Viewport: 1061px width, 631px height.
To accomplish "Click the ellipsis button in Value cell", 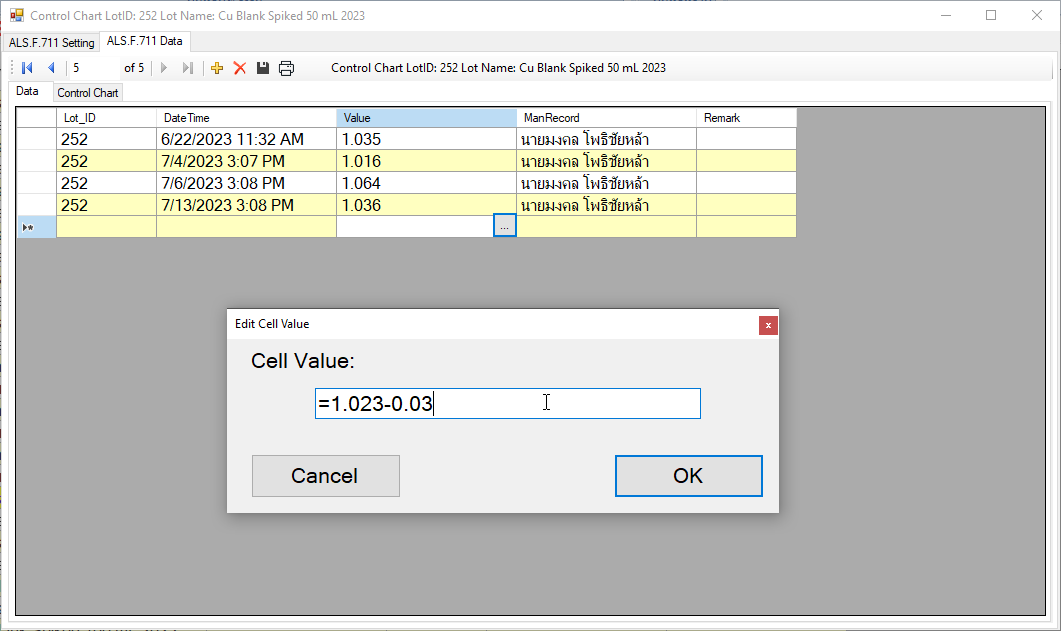I will pyautogui.click(x=505, y=227).
